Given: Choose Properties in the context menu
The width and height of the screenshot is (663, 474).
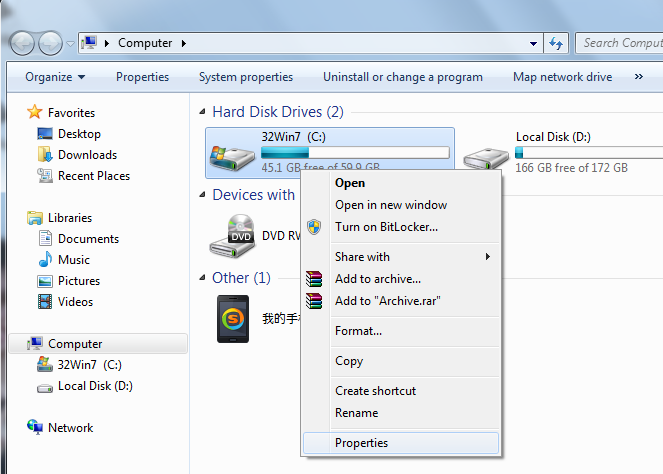Looking at the screenshot, I should click(x=361, y=443).
